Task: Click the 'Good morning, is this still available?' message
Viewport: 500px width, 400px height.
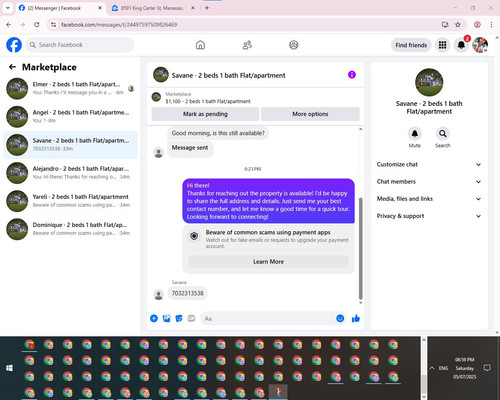Action: pos(218,133)
